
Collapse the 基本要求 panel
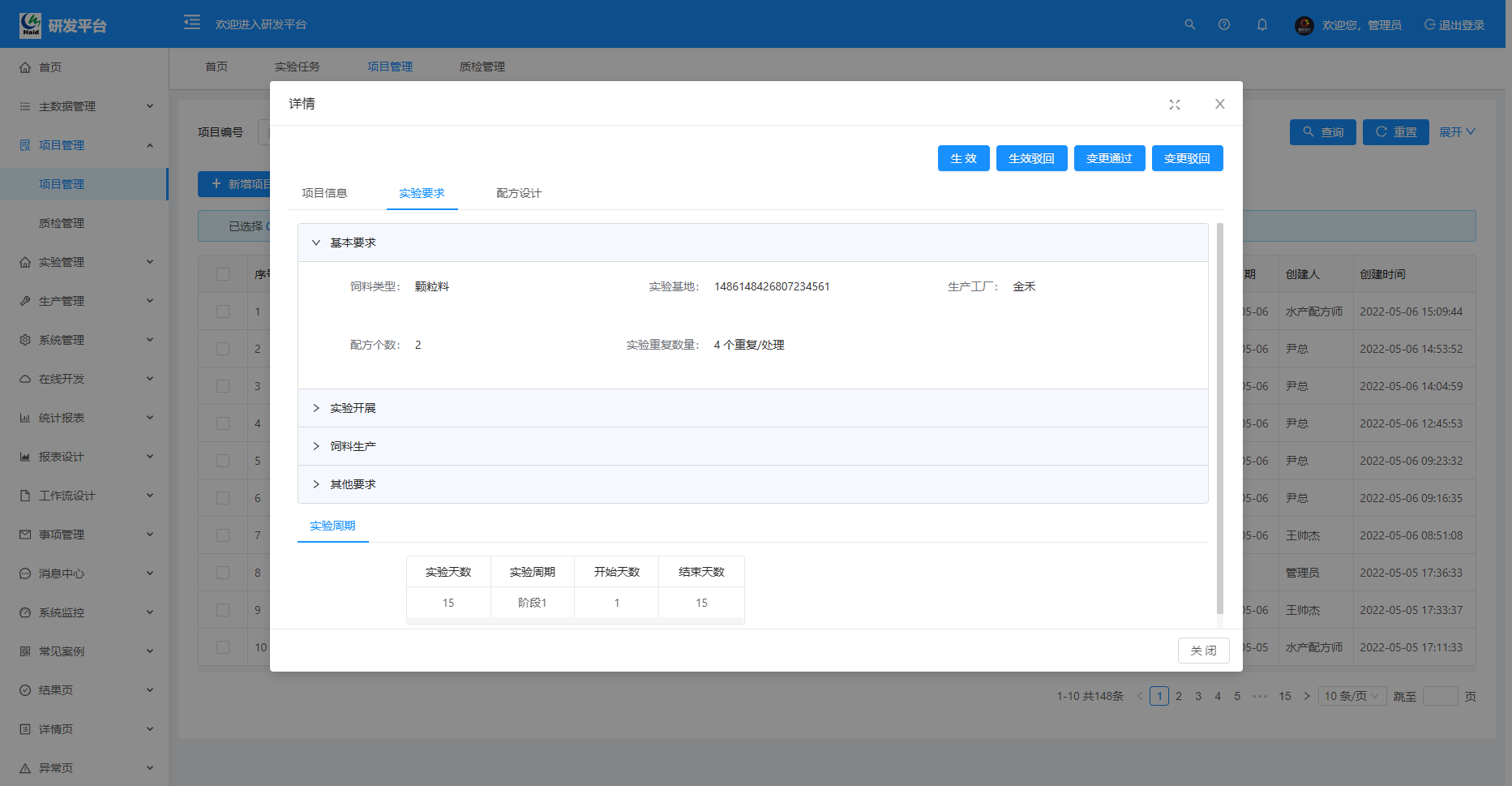click(752, 243)
